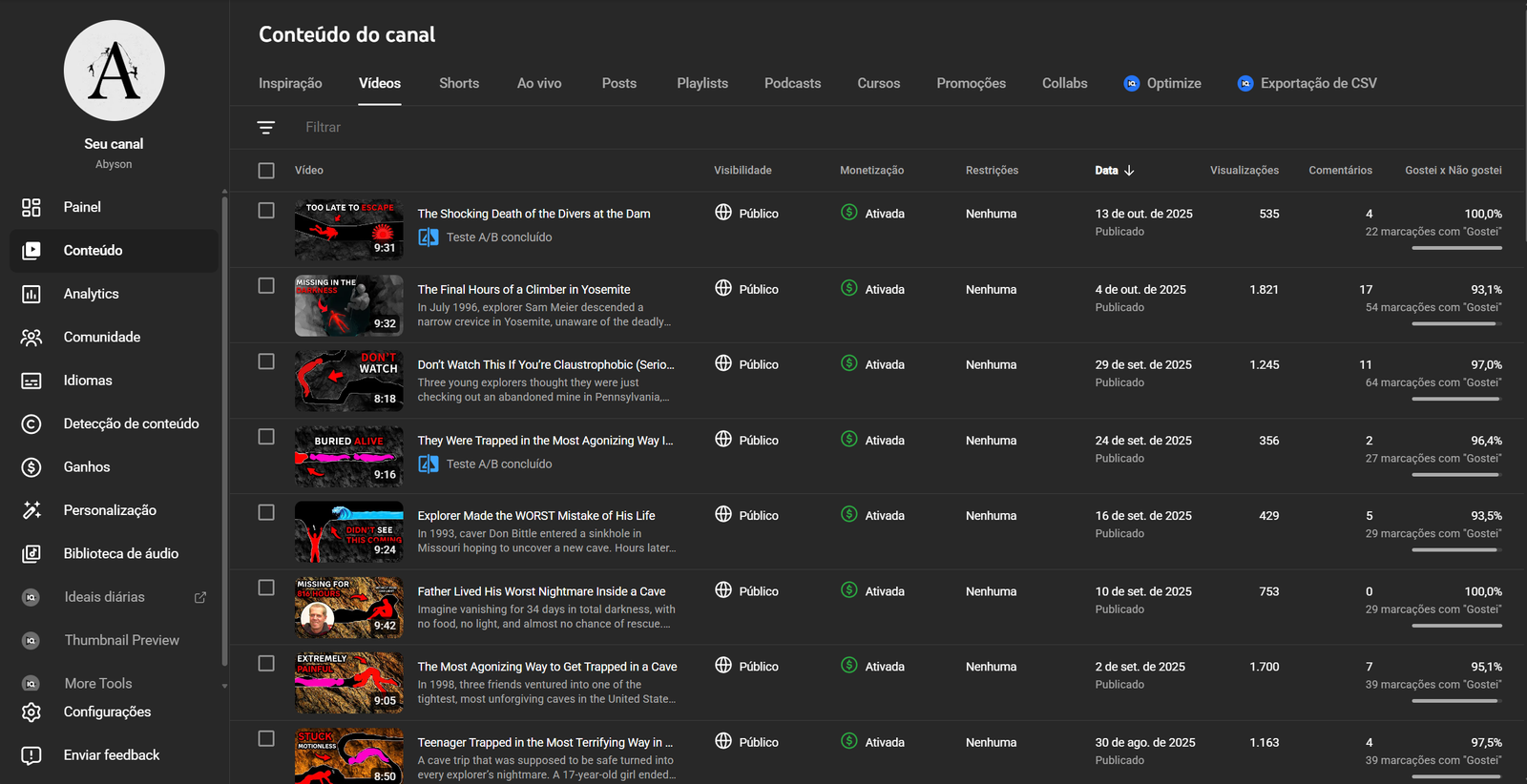Expand the More Tools sidebar section

98,684
